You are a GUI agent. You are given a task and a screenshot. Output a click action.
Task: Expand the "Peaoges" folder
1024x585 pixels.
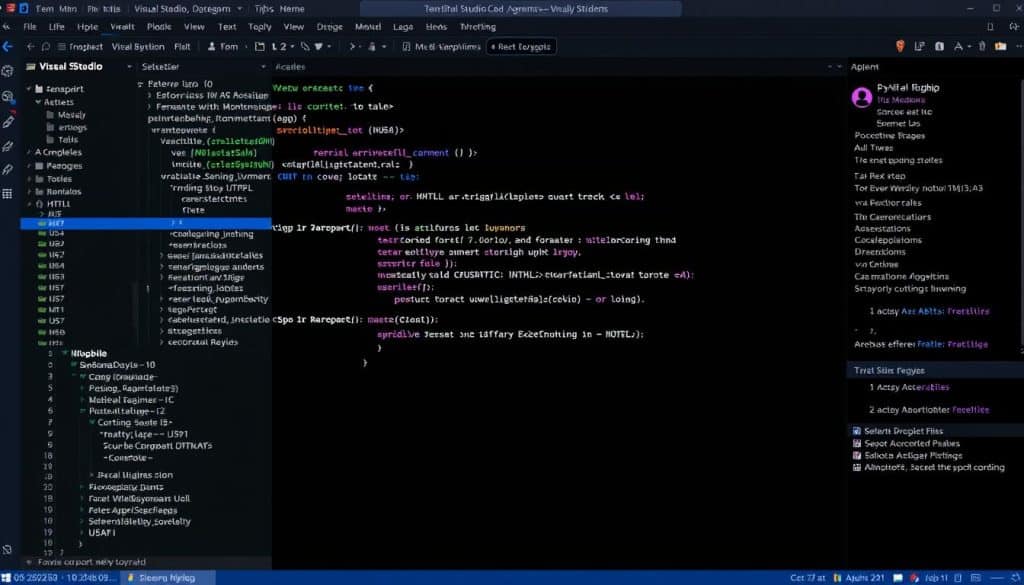(x=29, y=166)
